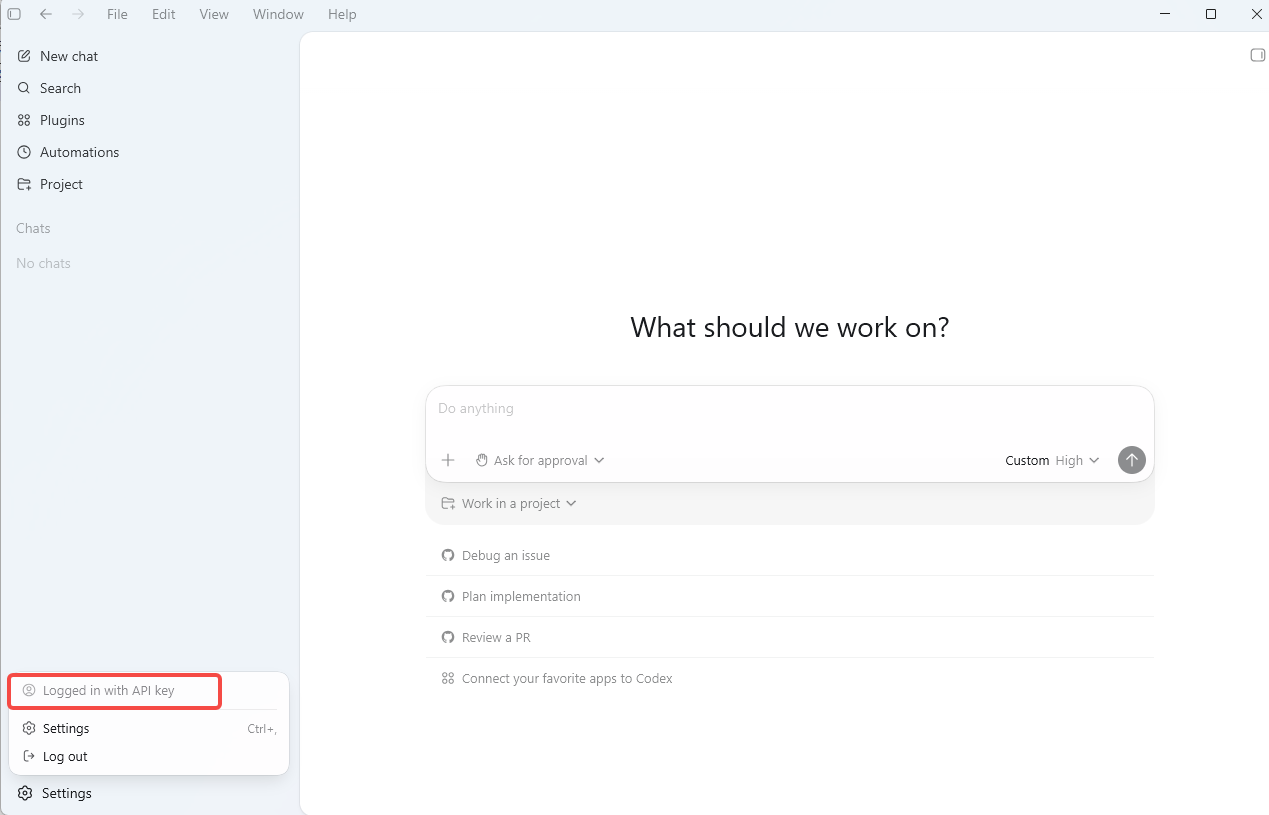Click the New chat pencil icon

(25, 56)
